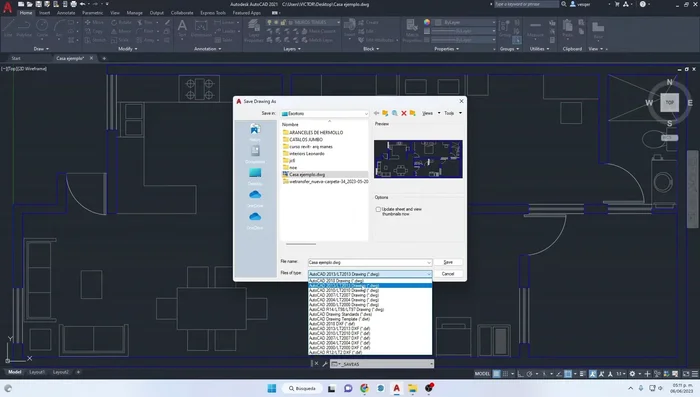The width and height of the screenshot is (700, 397).
Task: Toggle polar tracking in status bar
Action: point(529,374)
